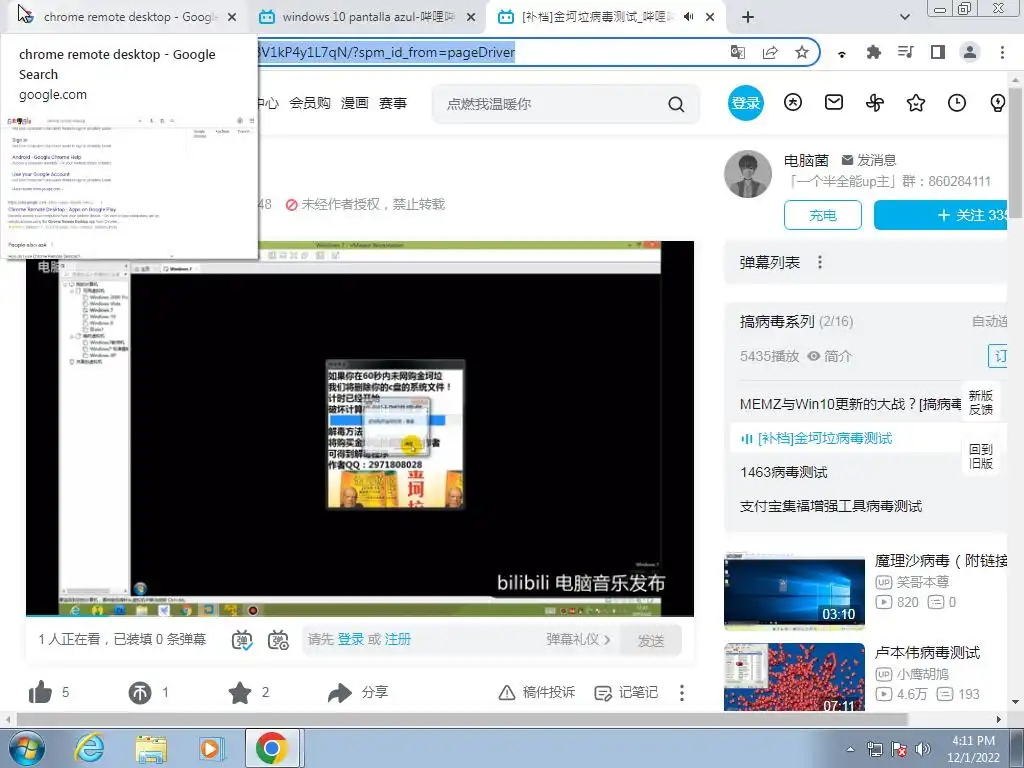Open a new browser tab
The height and width of the screenshot is (768, 1024).
point(748,18)
